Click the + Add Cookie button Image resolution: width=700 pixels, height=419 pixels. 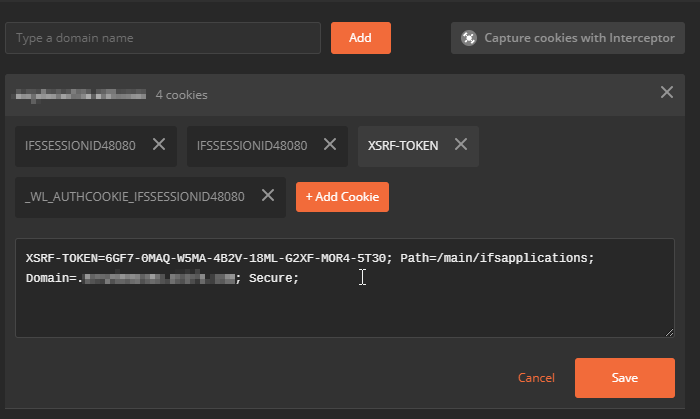(x=342, y=197)
